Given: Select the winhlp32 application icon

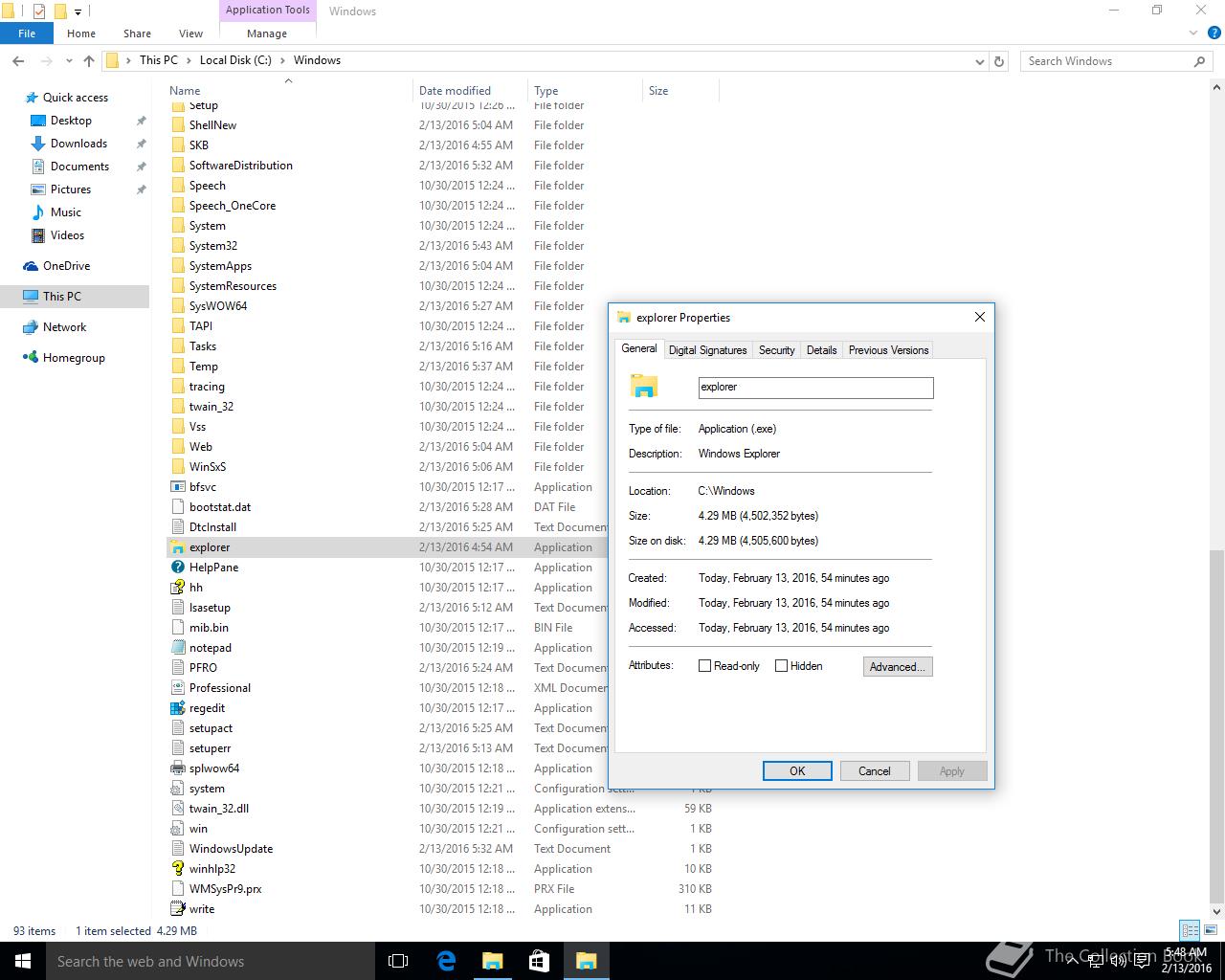Looking at the screenshot, I should 177,869.
